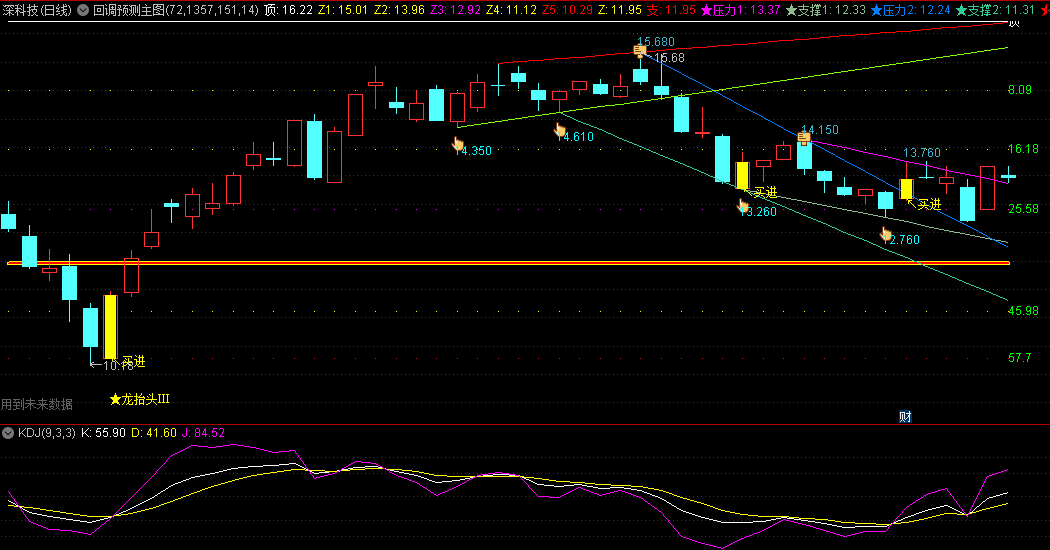
Task: Click the 14.150 price label
Action: [820, 130]
